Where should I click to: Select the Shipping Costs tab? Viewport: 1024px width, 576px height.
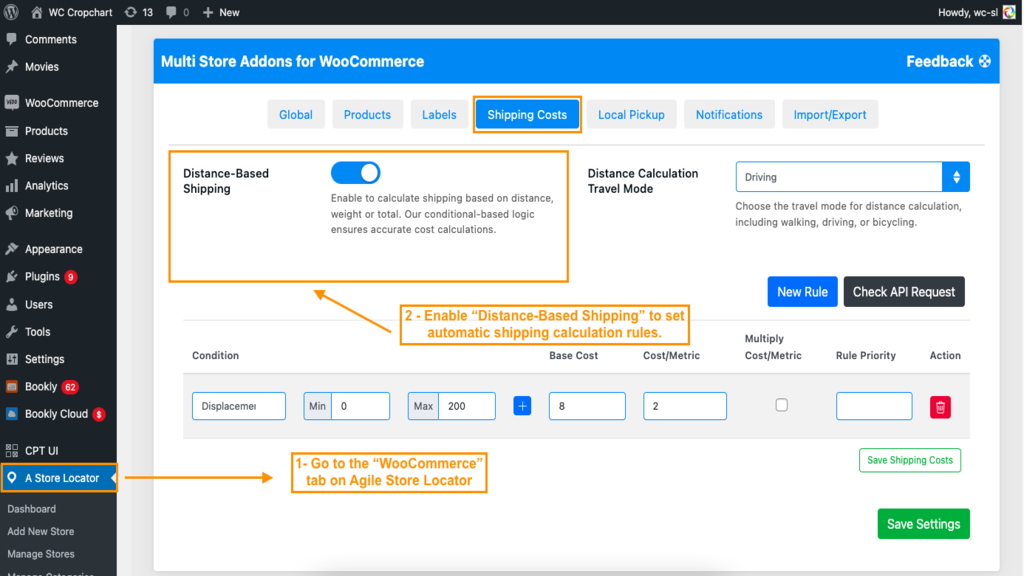click(527, 115)
